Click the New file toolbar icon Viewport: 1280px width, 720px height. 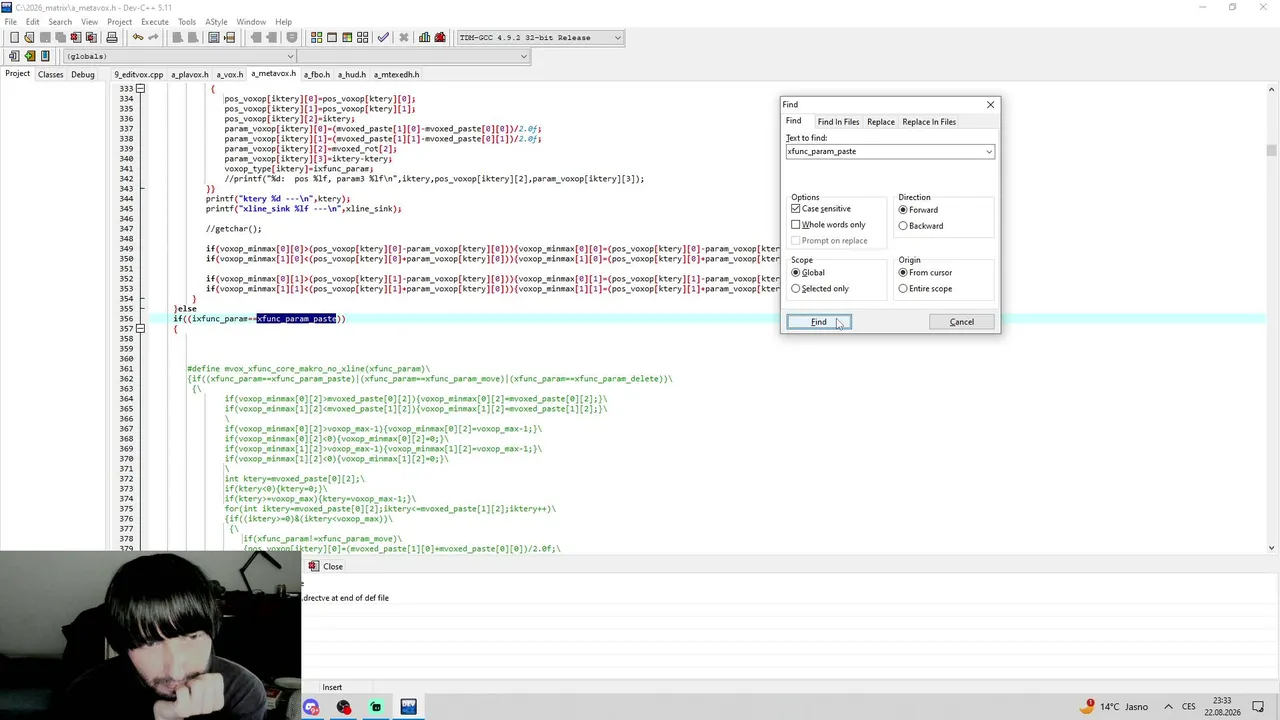14,37
